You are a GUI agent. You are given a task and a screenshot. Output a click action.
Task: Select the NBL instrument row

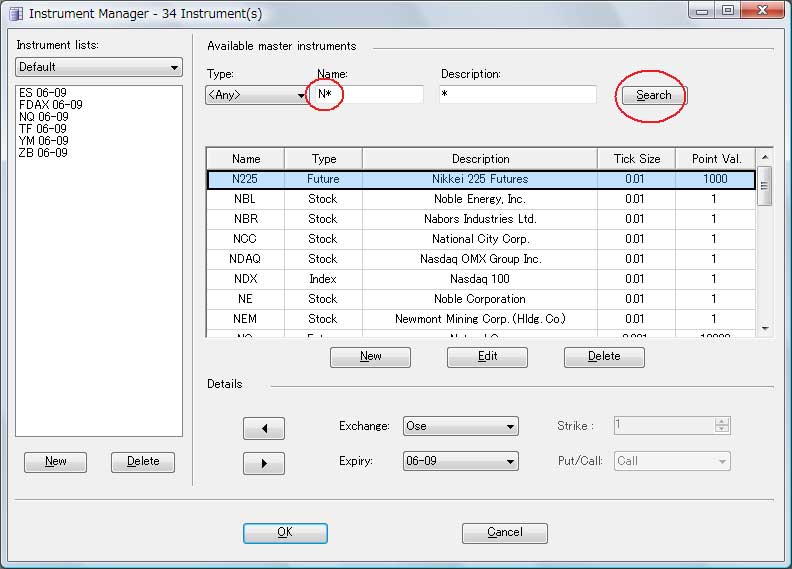tap(481, 199)
